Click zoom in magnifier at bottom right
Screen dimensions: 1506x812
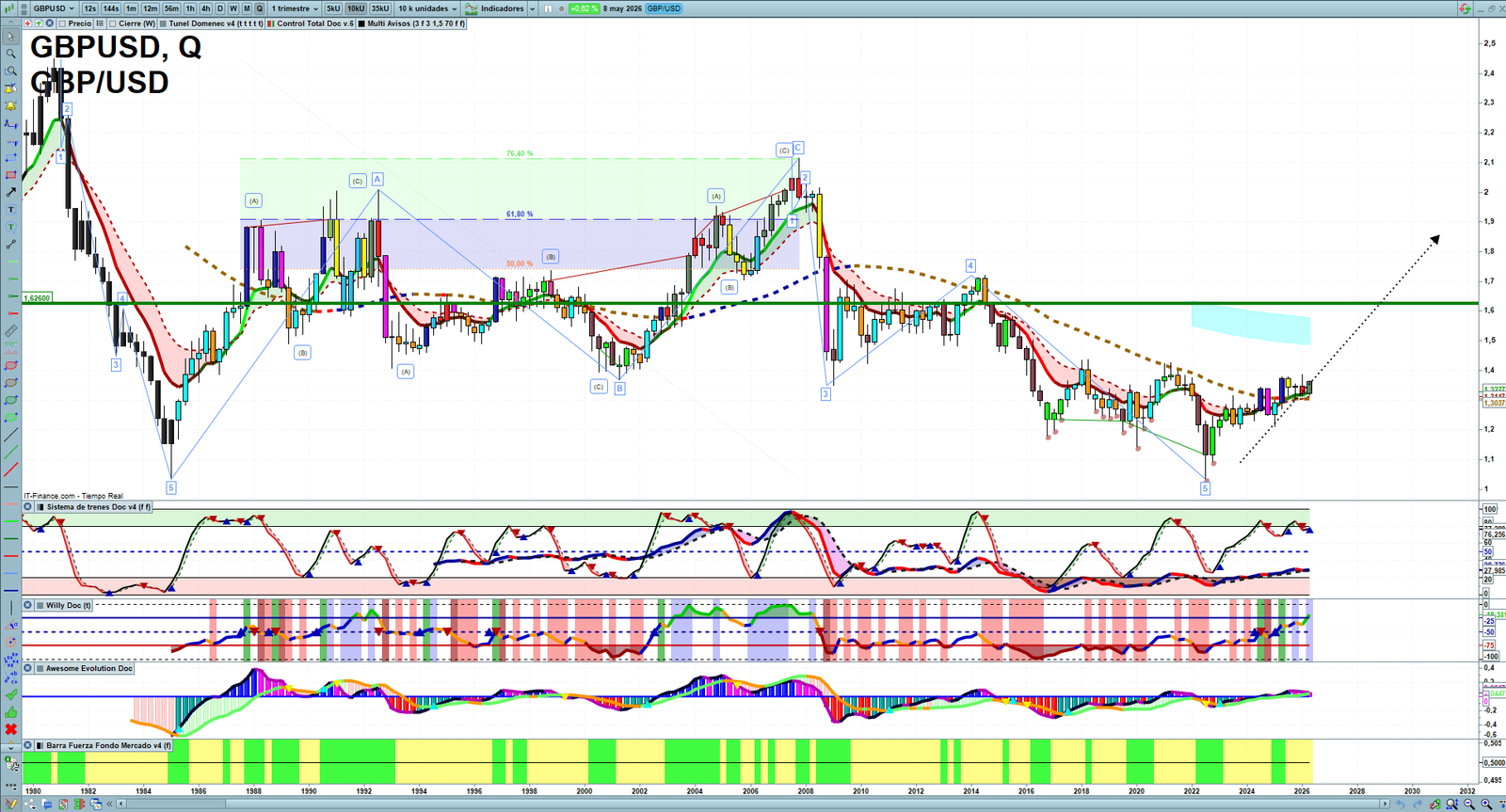[1486, 804]
